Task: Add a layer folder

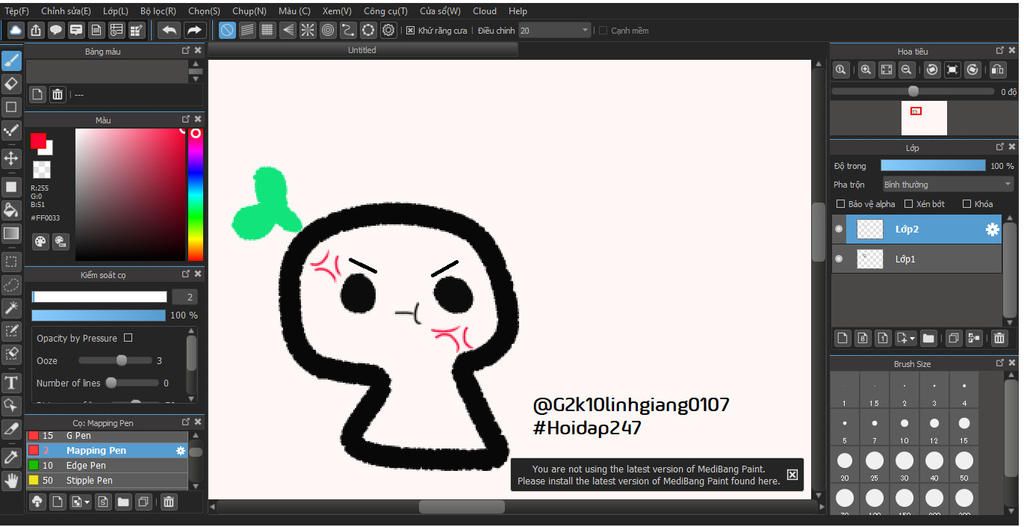Action: (x=928, y=338)
